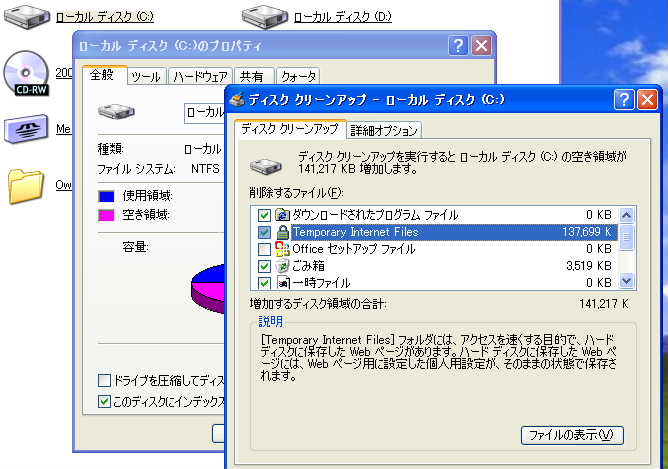The image size is (668, 469).
Task: Click the blue 使用領域 color swatch
Action: point(107,196)
